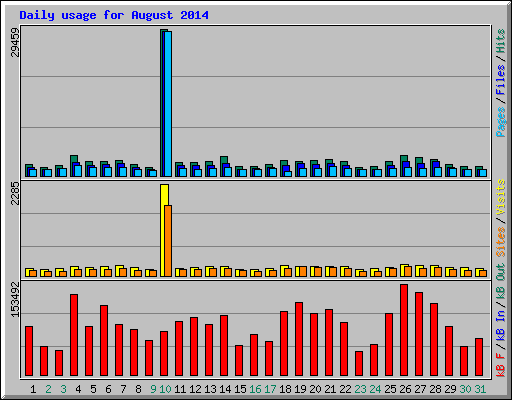Click day 20 on the x-axis
The image size is (512, 400).
(315, 389)
